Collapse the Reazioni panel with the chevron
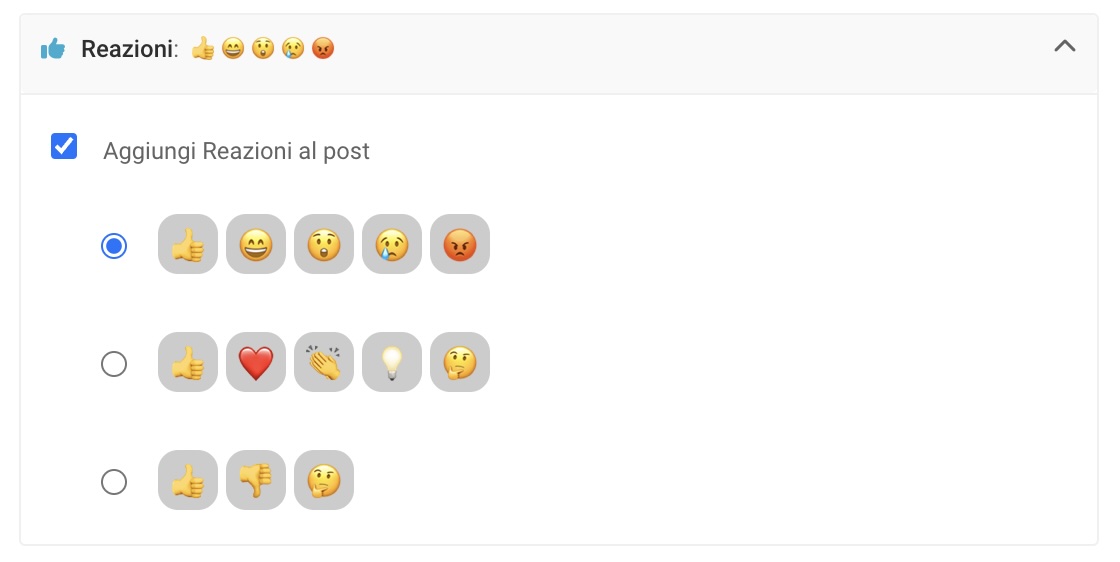 pos(1065,46)
